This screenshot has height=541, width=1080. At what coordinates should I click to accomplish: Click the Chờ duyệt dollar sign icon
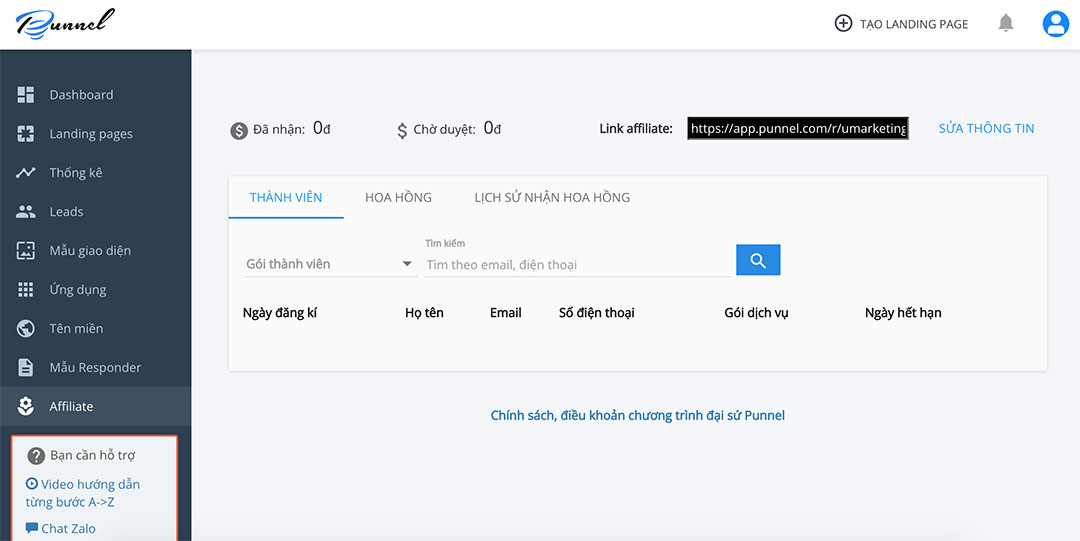tap(402, 130)
